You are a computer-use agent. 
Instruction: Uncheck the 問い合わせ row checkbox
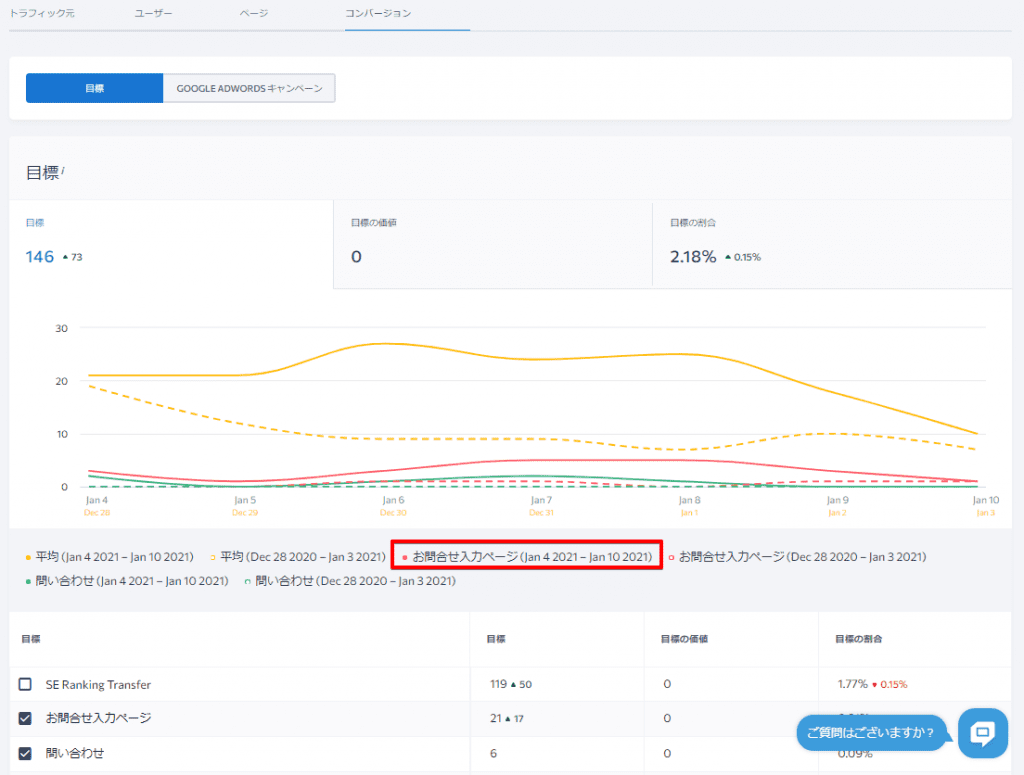(x=26, y=752)
